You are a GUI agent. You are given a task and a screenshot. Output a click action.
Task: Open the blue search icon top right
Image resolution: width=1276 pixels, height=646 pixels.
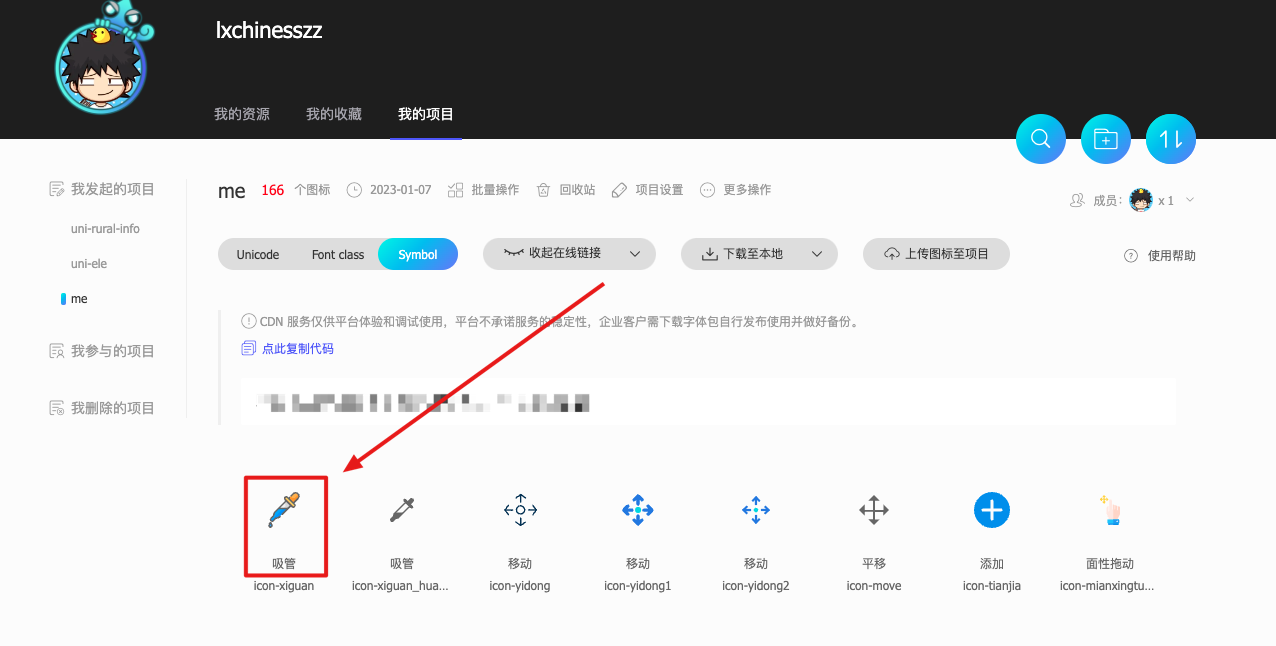tap(1040, 138)
